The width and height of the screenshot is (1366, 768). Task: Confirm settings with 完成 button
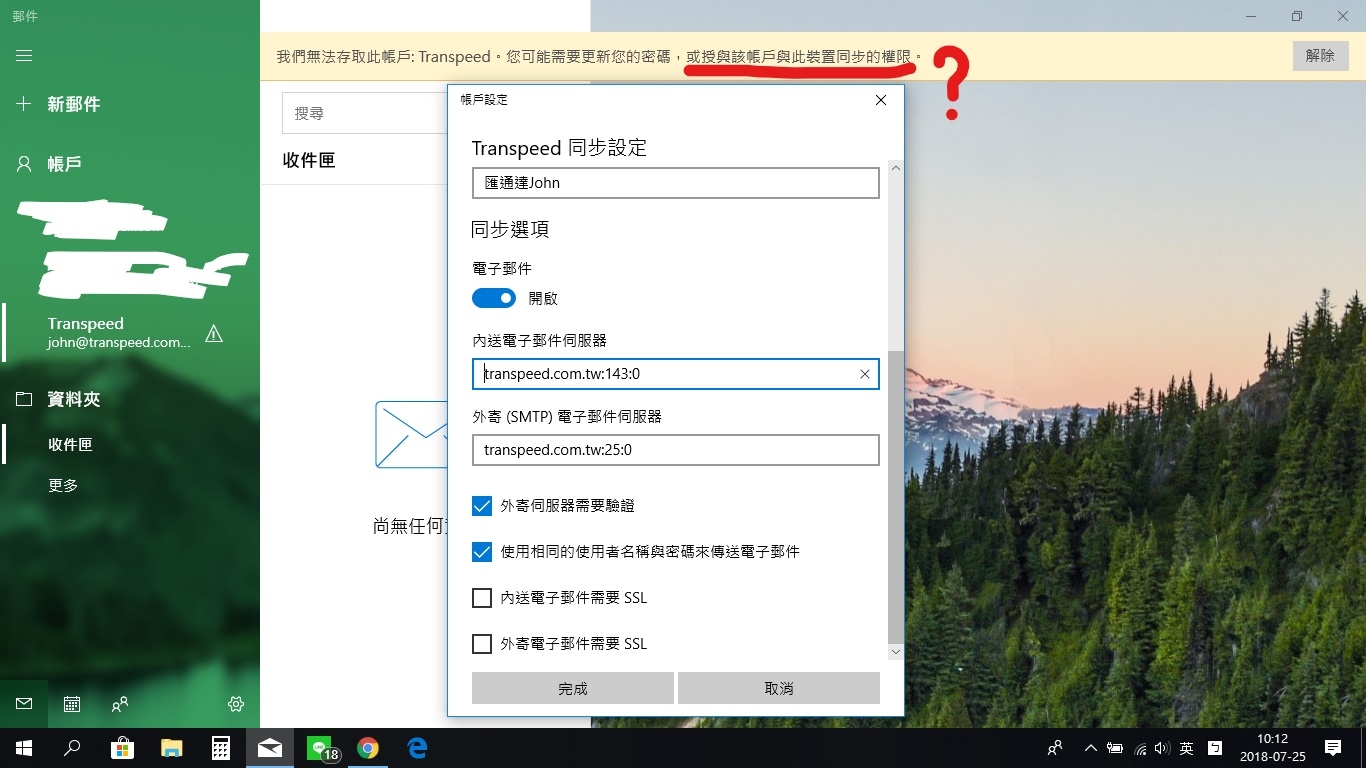coord(573,688)
